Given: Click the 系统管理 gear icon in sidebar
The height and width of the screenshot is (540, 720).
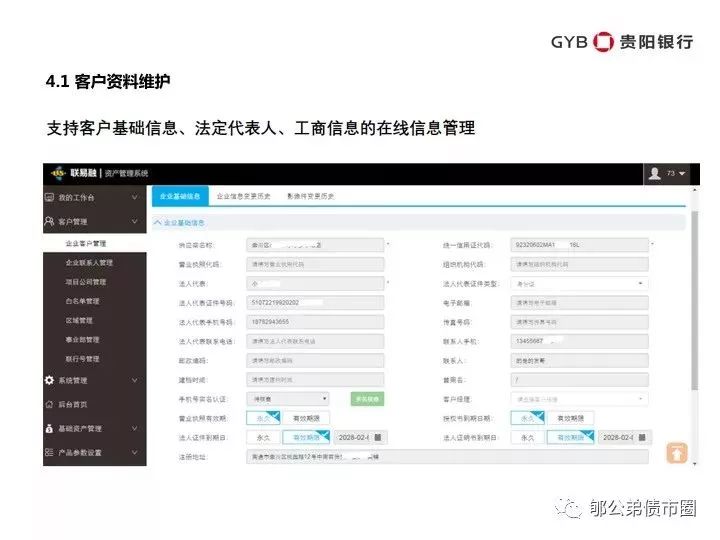Looking at the screenshot, I should [x=49, y=380].
